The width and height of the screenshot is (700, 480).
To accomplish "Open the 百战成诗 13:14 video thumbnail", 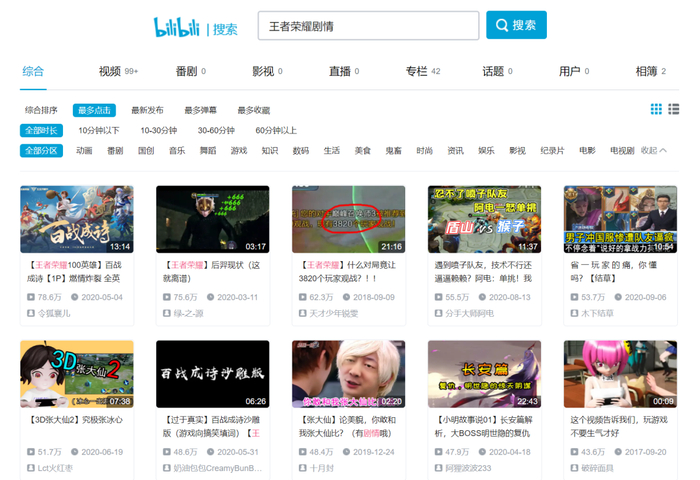I will click(x=77, y=219).
